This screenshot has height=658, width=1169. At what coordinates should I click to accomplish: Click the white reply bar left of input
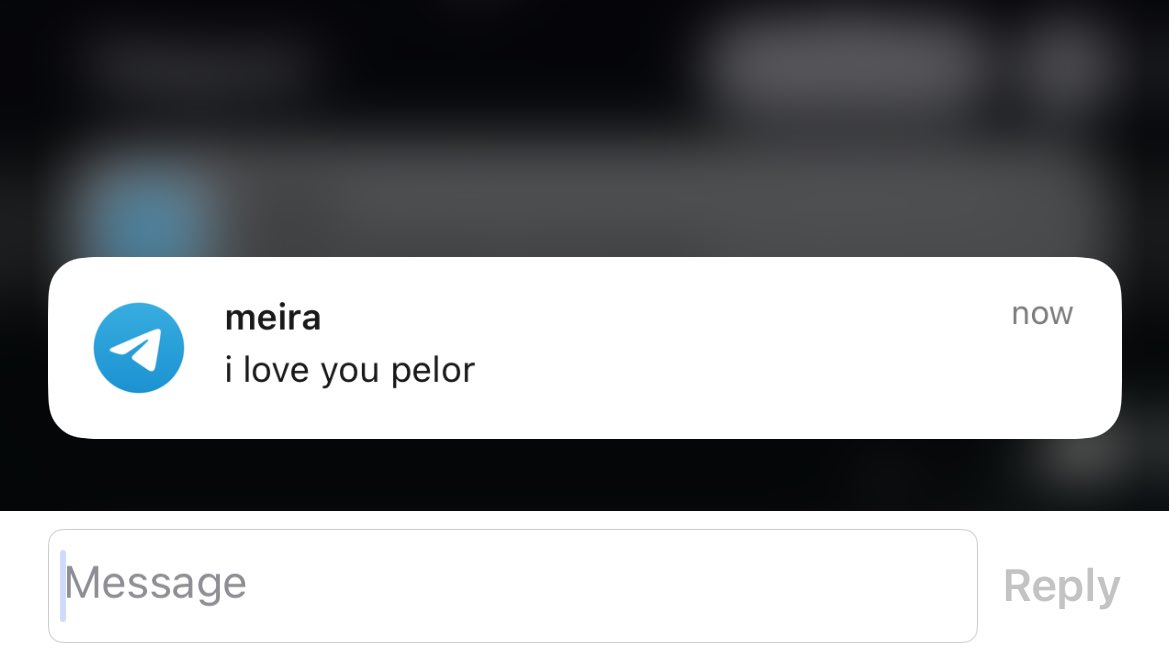pyautogui.click(x=24, y=586)
